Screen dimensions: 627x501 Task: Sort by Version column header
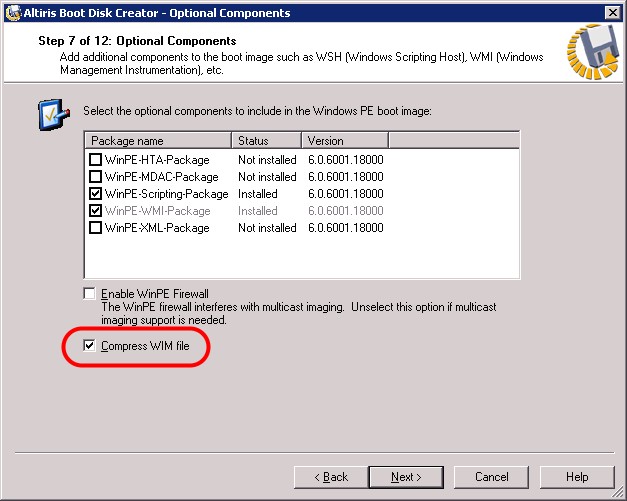point(345,141)
